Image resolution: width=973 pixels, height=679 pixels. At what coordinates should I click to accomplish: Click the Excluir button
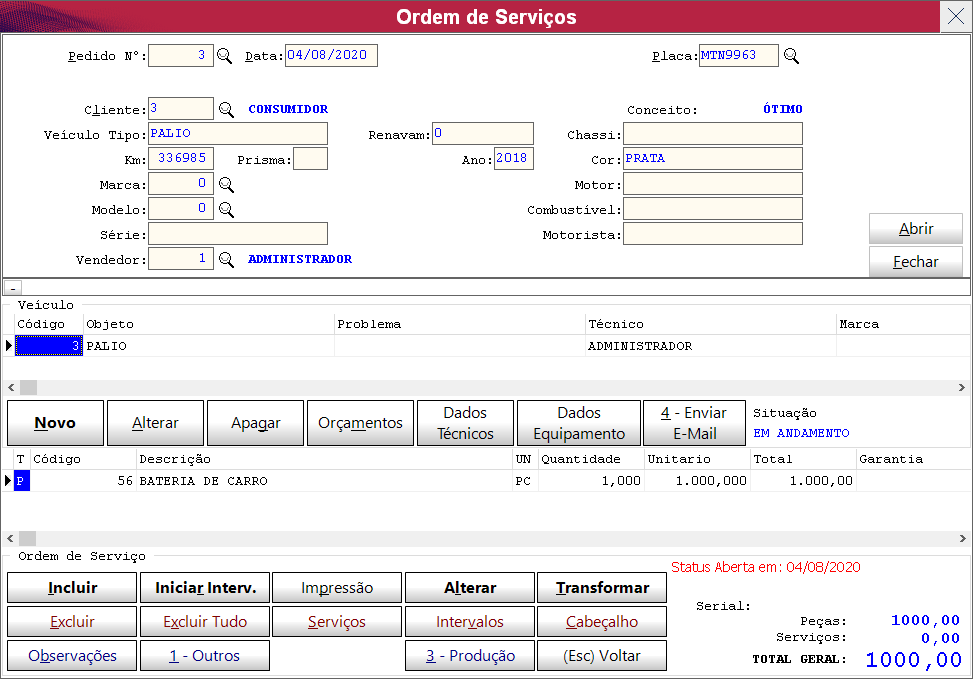pyautogui.click(x=72, y=621)
